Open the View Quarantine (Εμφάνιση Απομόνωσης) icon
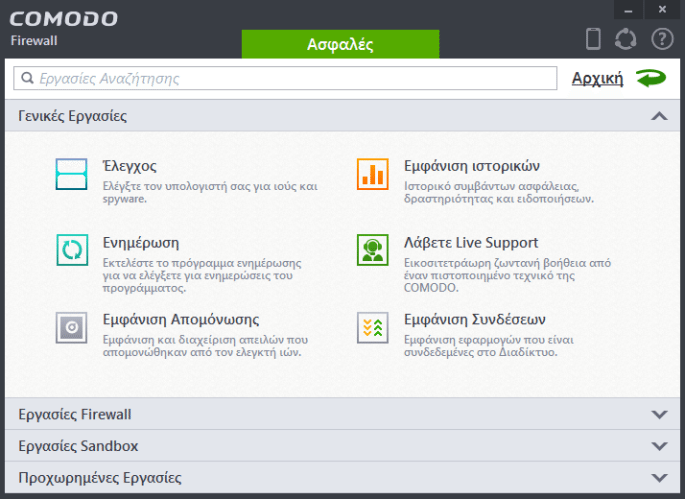 coord(71,327)
